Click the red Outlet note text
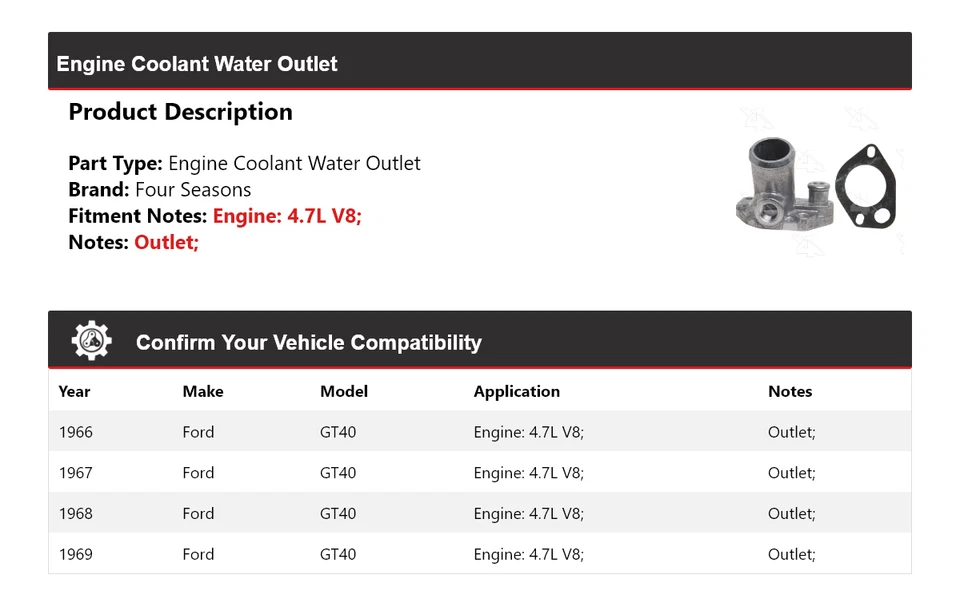This screenshot has width=960, height=606. (x=167, y=242)
